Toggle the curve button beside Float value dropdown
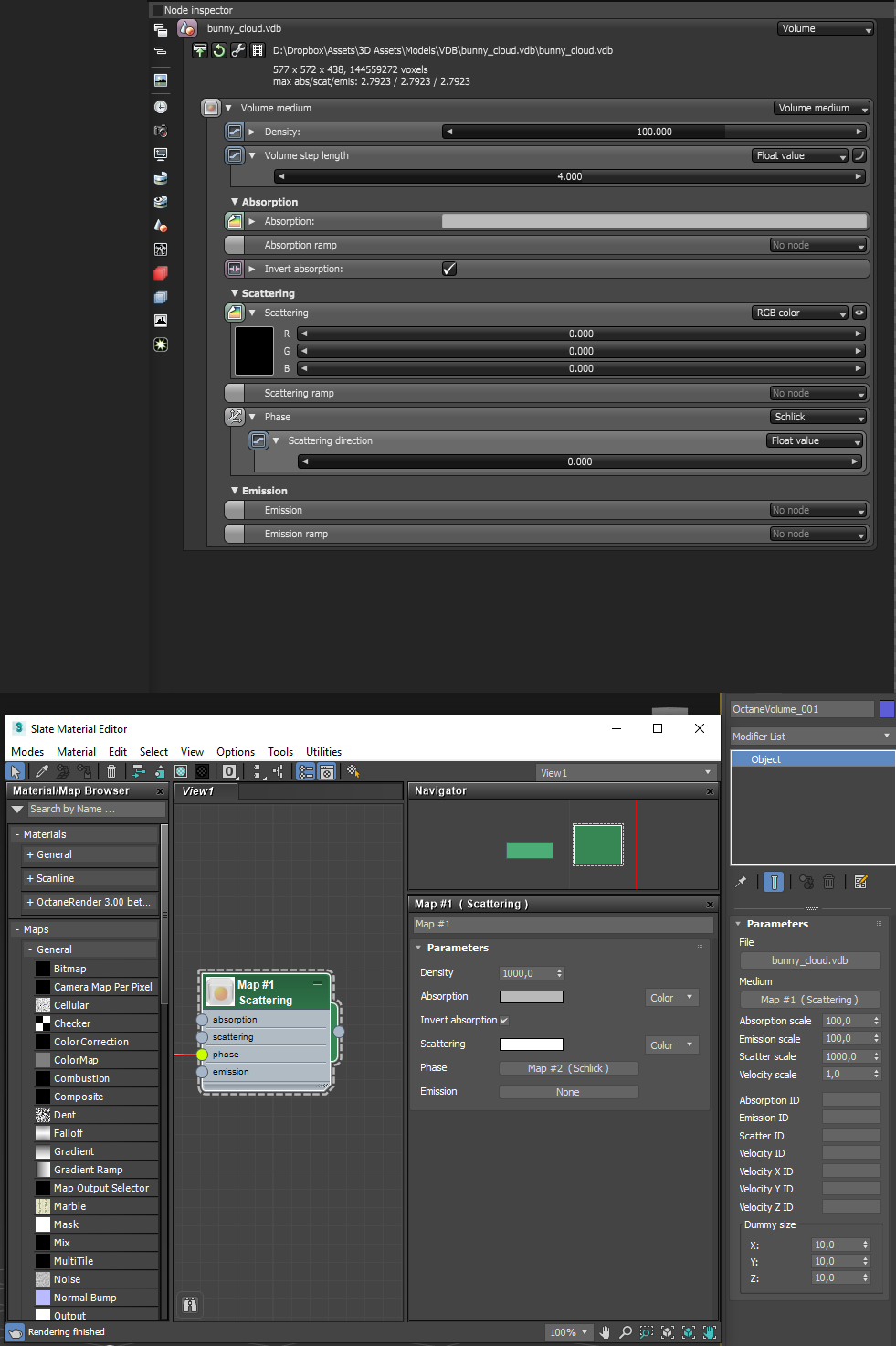This screenshot has width=896, height=1346. 859,155
